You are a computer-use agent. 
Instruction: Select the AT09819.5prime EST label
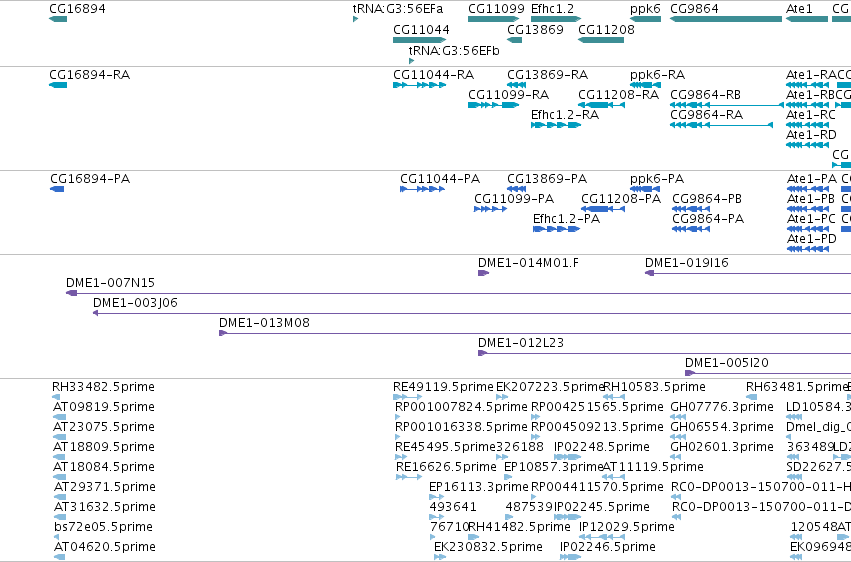coord(104,407)
